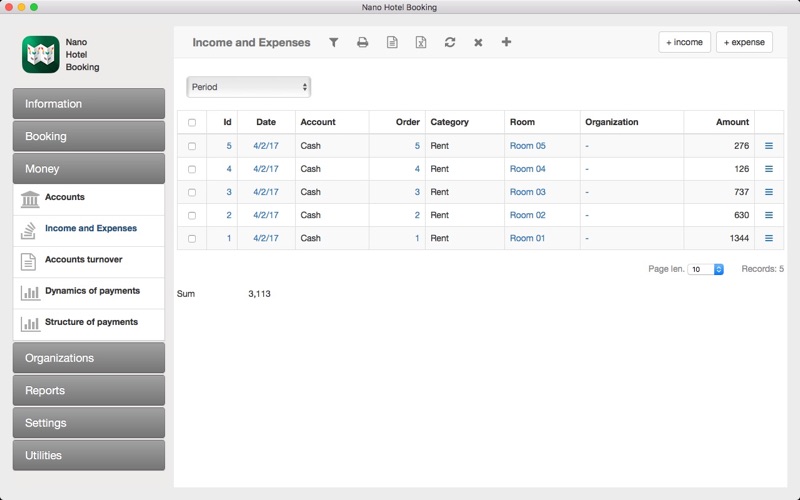Viewport: 800px width, 500px height.
Task: Click the document export icon
Action: (x=392, y=42)
